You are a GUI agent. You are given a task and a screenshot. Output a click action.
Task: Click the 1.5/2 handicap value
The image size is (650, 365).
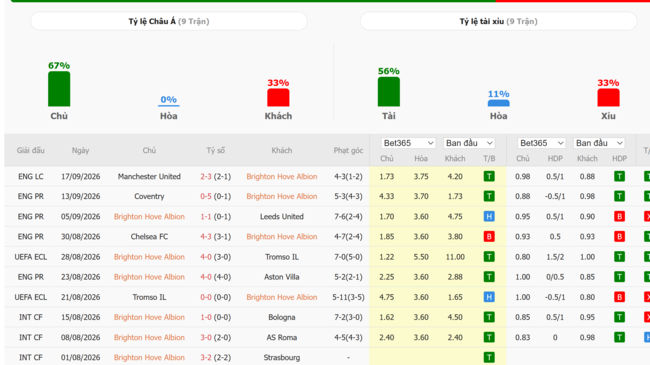coord(555,257)
